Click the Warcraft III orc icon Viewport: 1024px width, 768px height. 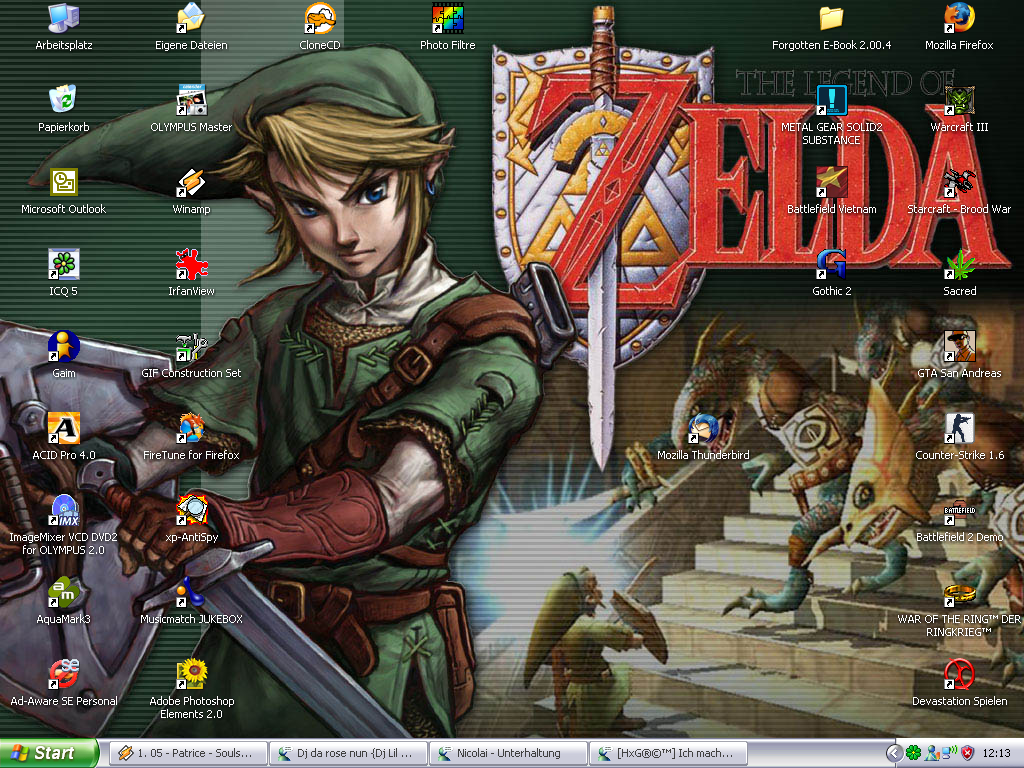959,100
